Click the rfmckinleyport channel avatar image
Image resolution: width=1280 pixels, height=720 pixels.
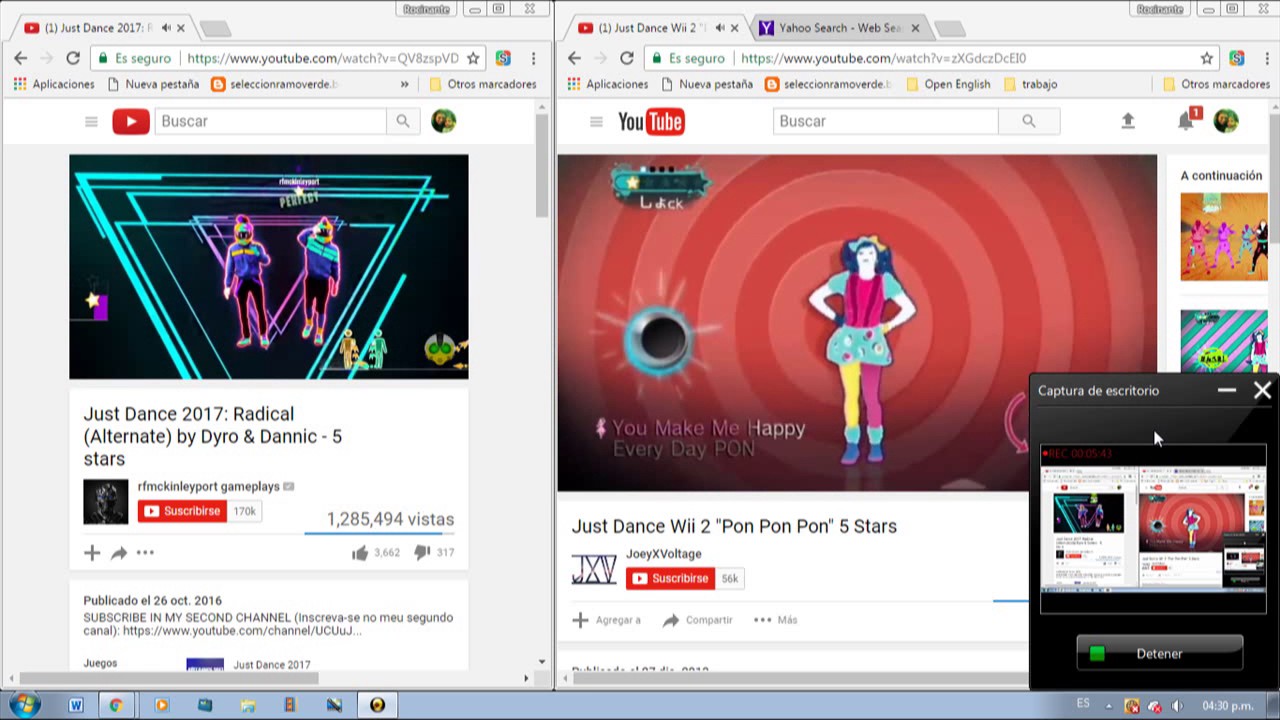[x=106, y=502]
